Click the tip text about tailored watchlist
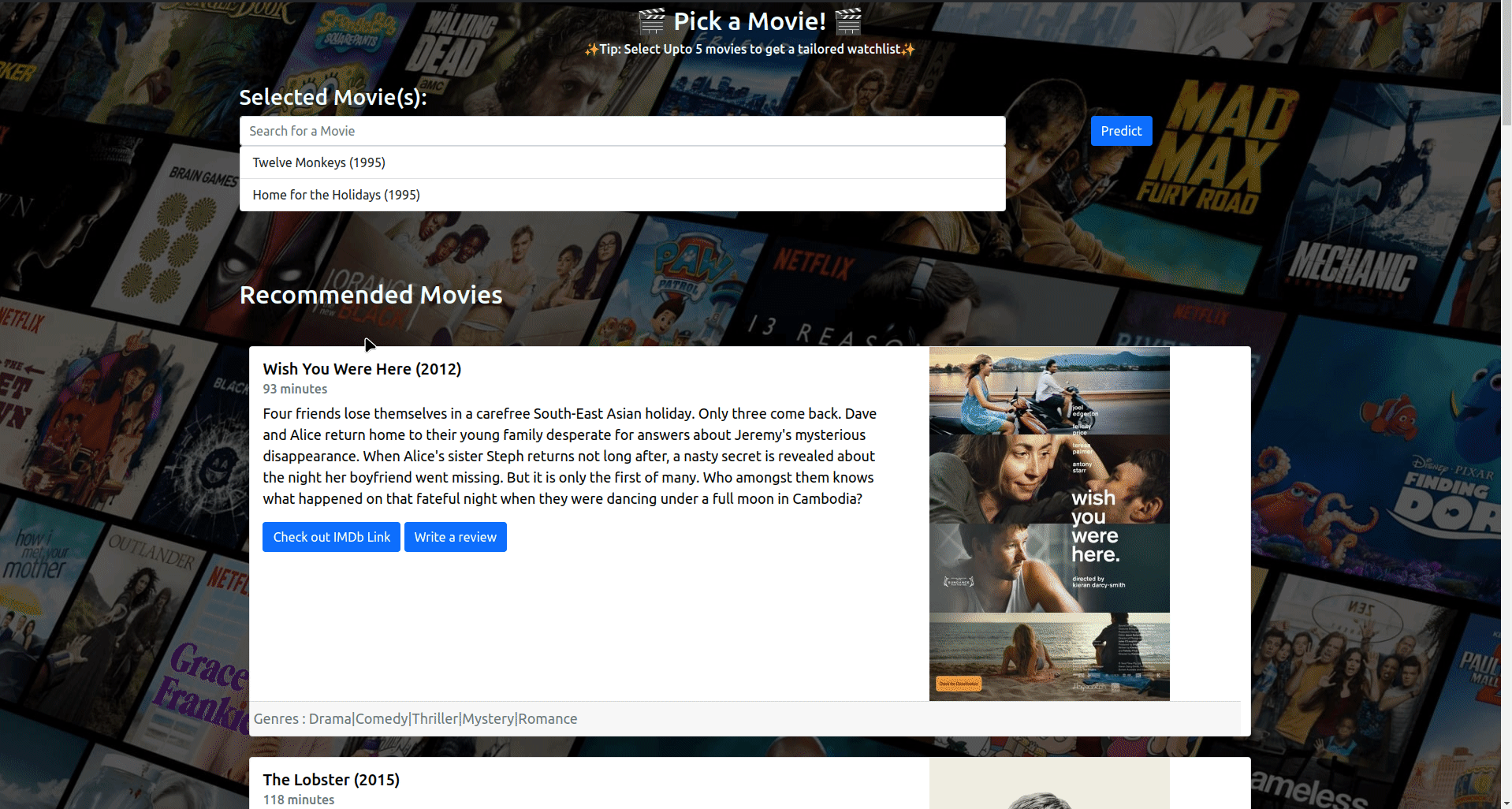The image size is (1512, 809). pos(750,49)
